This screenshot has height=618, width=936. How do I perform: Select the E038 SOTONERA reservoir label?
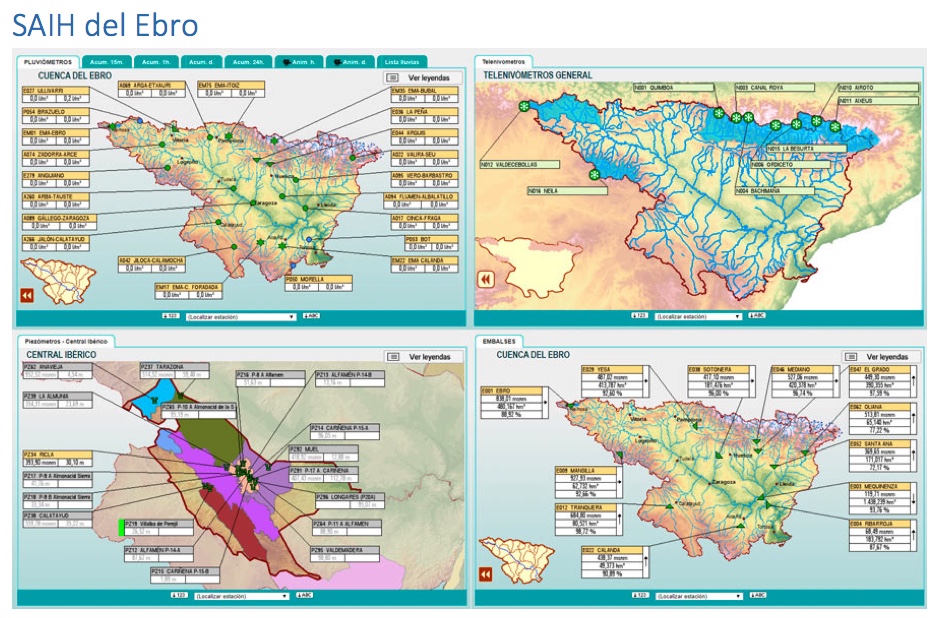click(x=719, y=370)
